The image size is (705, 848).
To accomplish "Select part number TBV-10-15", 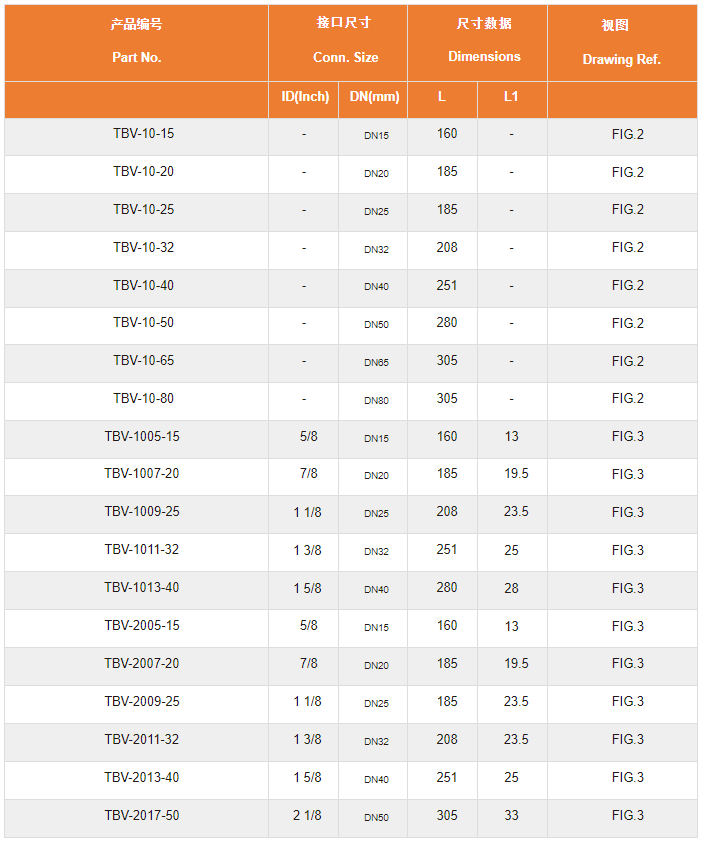I will (144, 134).
